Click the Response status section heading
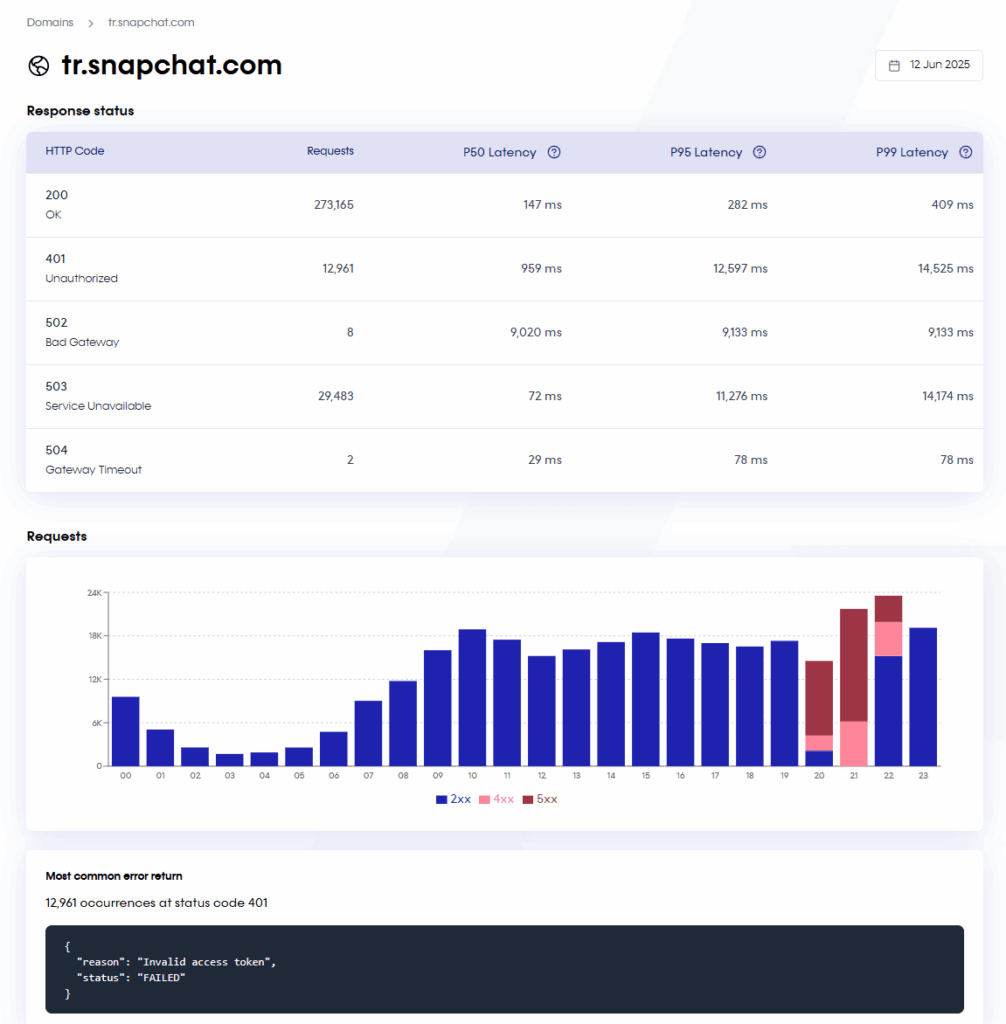Screen dimensions: 1006x1024 pos(80,111)
